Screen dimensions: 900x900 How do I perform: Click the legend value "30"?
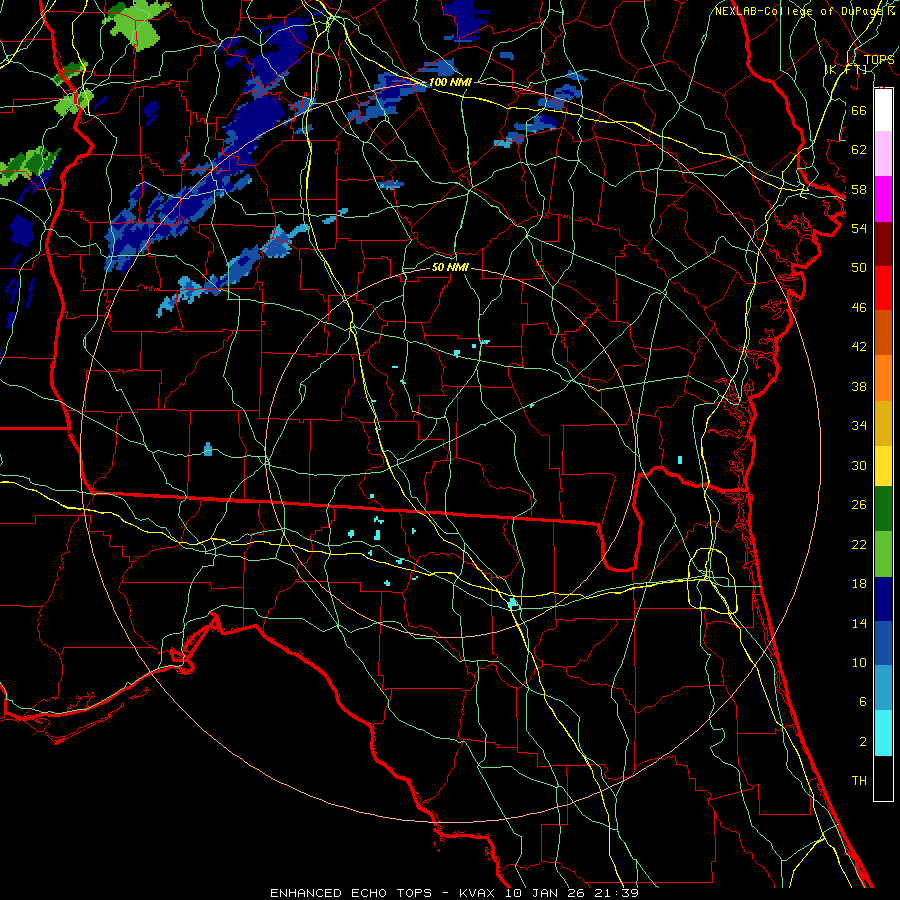pos(859,465)
